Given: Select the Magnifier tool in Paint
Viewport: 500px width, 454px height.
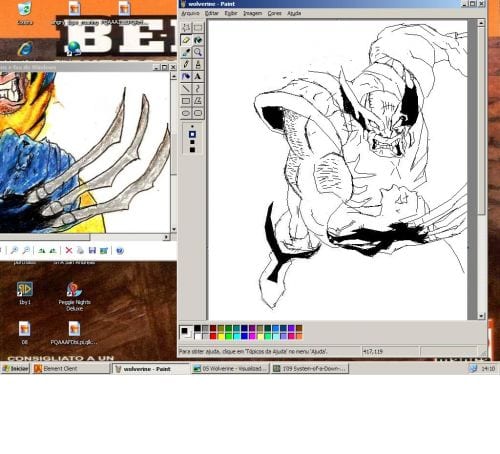Looking at the screenshot, I should [x=198, y=52].
